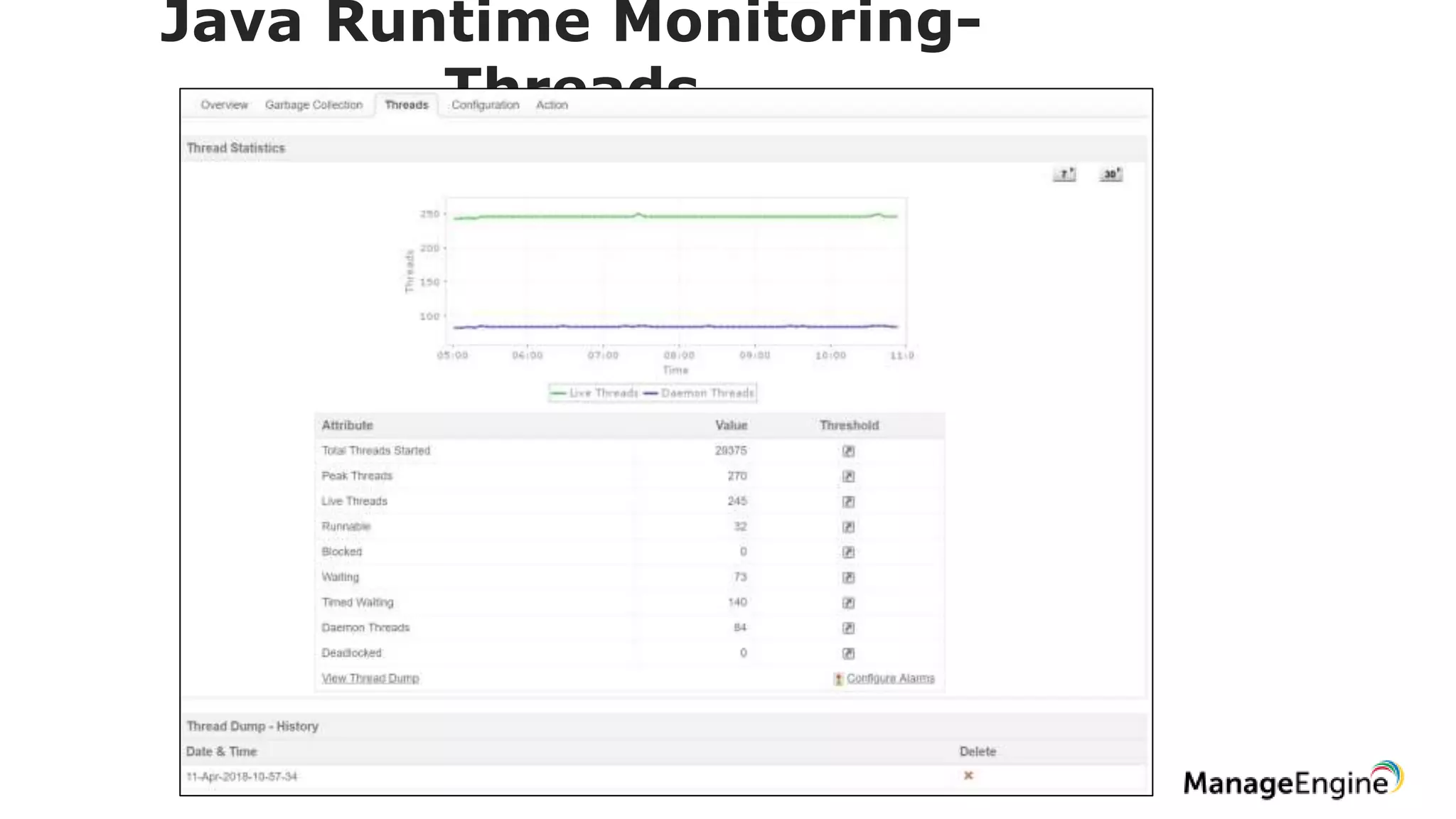Delete the 11-Apr-2018 thread dump

(x=968, y=776)
